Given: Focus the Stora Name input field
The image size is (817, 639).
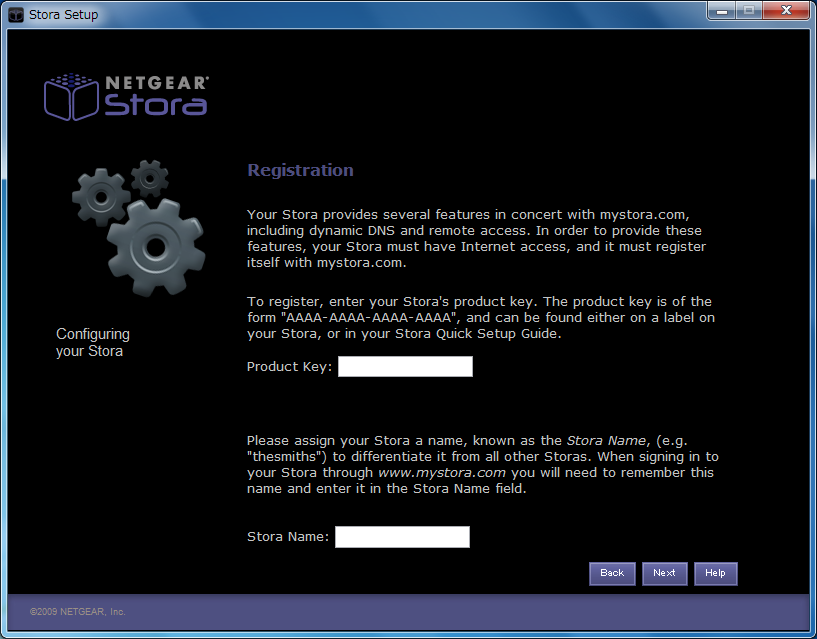Looking at the screenshot, I should pyautogui.click(x=402, y=537).
